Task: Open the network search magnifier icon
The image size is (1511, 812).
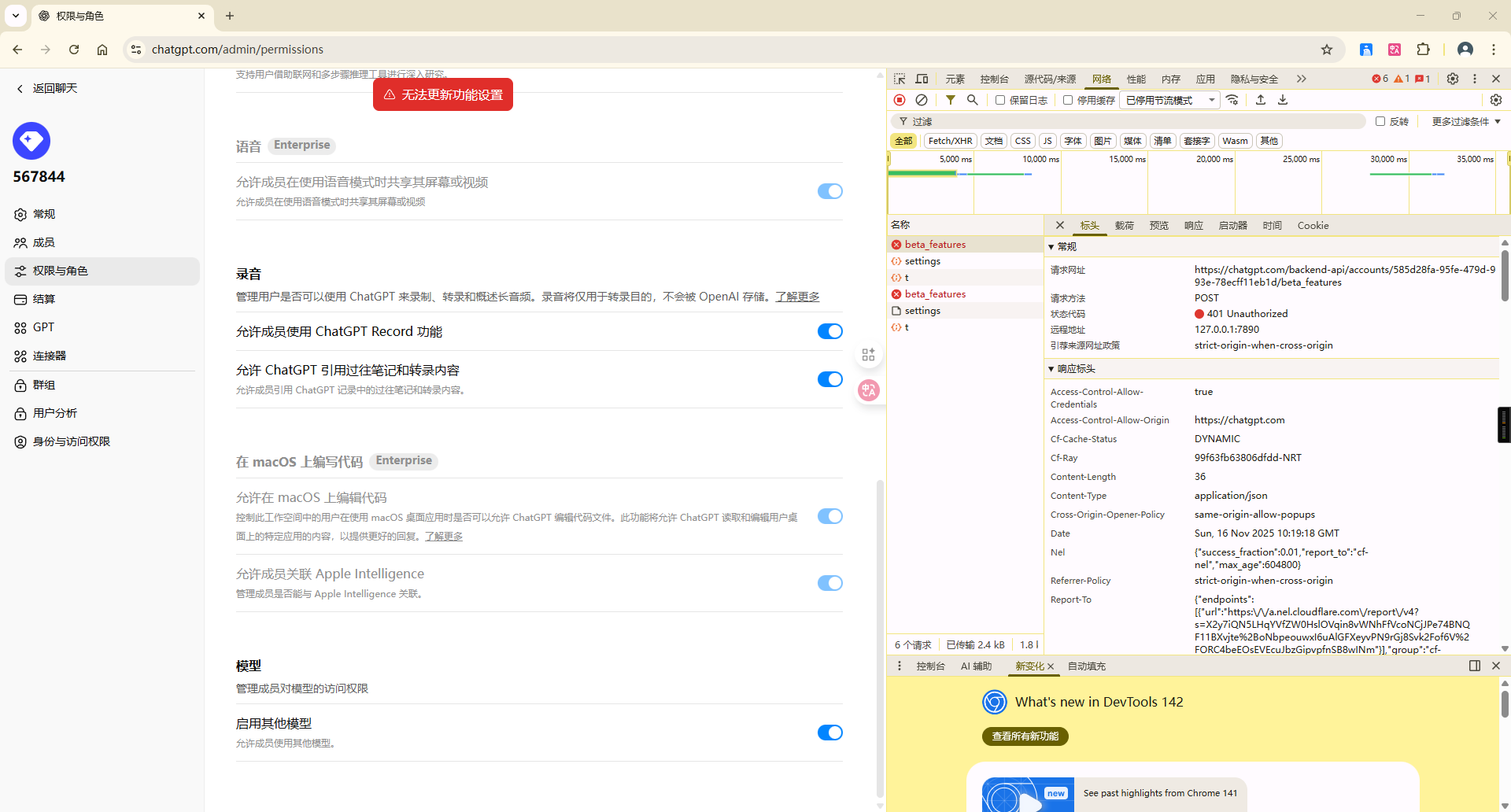Action: 973,100
